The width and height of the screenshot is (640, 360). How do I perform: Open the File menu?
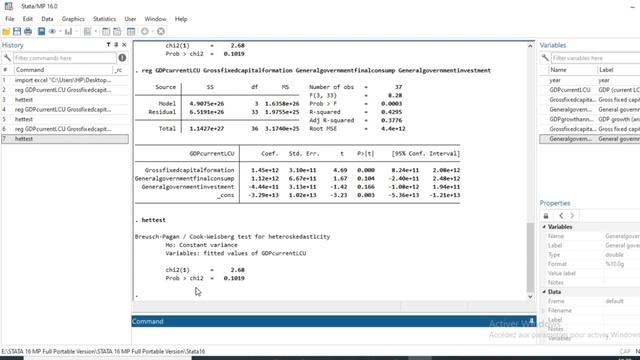9,19
